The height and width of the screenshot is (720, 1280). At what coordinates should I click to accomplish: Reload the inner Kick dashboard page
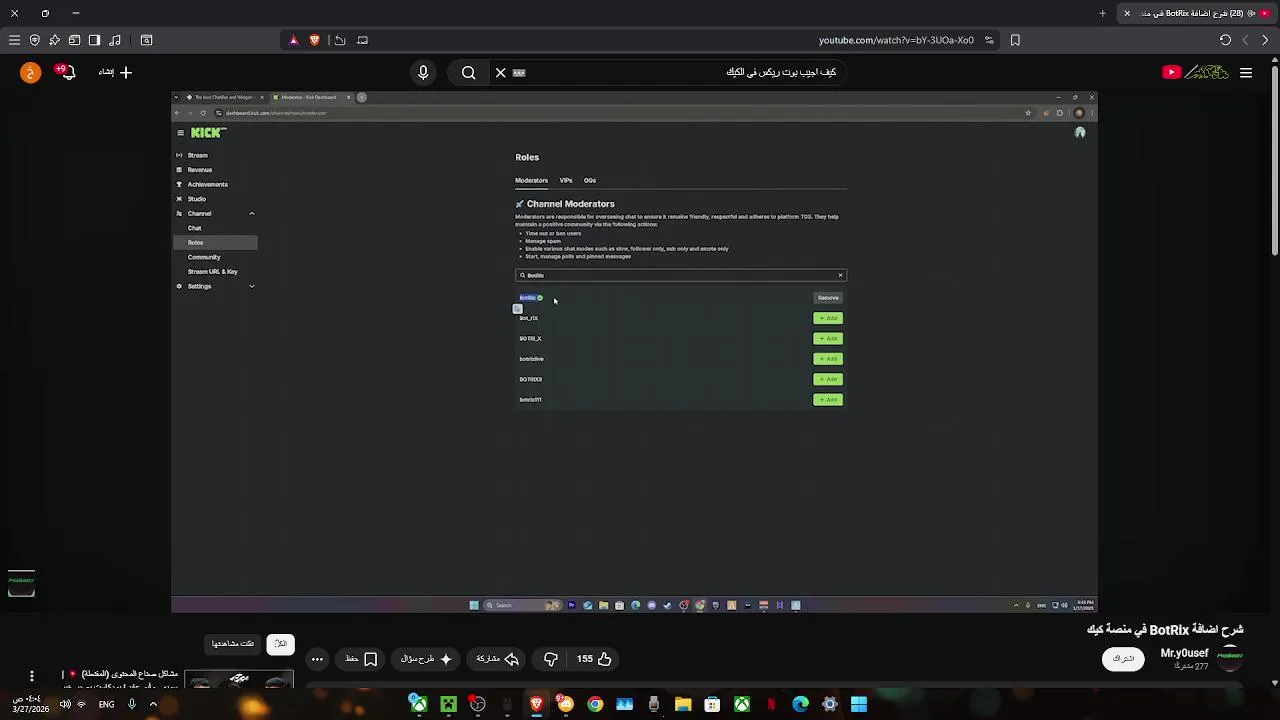point(203,113)
